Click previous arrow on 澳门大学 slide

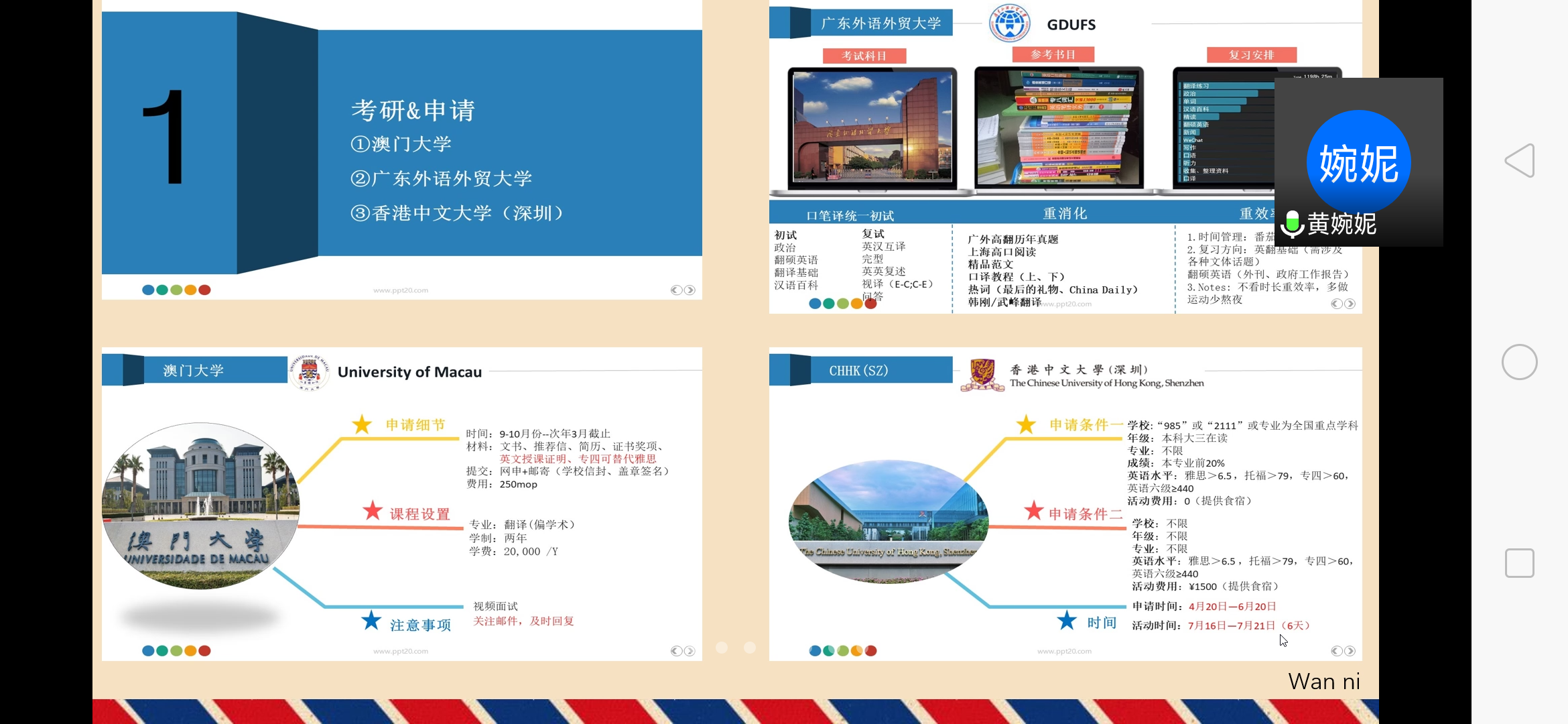[676, 651]
